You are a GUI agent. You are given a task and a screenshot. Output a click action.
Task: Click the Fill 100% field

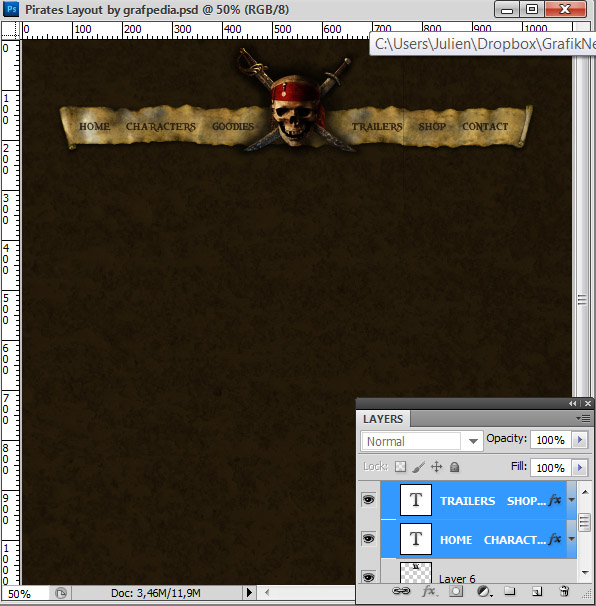tap(551, 468)
